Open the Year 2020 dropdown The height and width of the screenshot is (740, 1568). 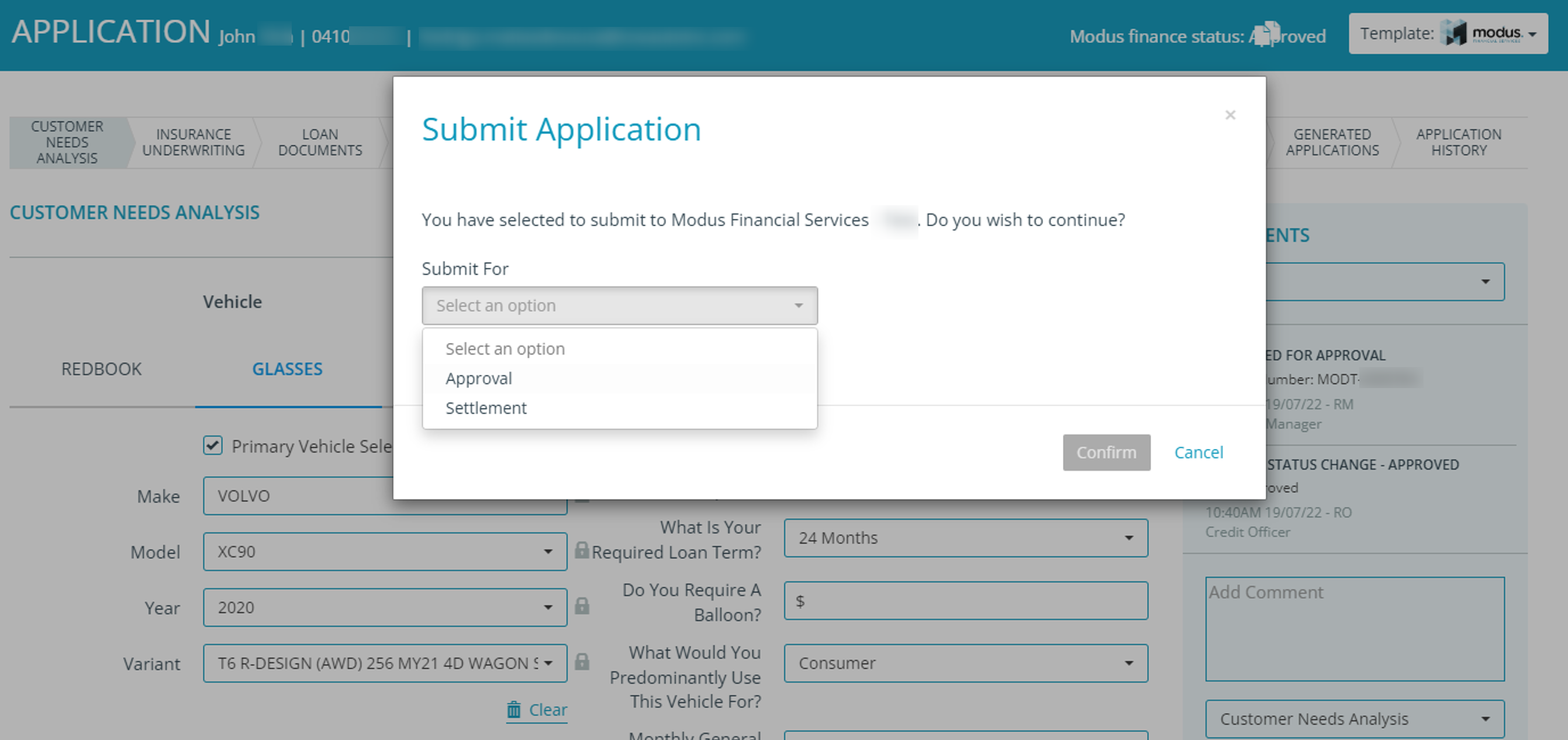pyautogui.click(x=385, y=607)
